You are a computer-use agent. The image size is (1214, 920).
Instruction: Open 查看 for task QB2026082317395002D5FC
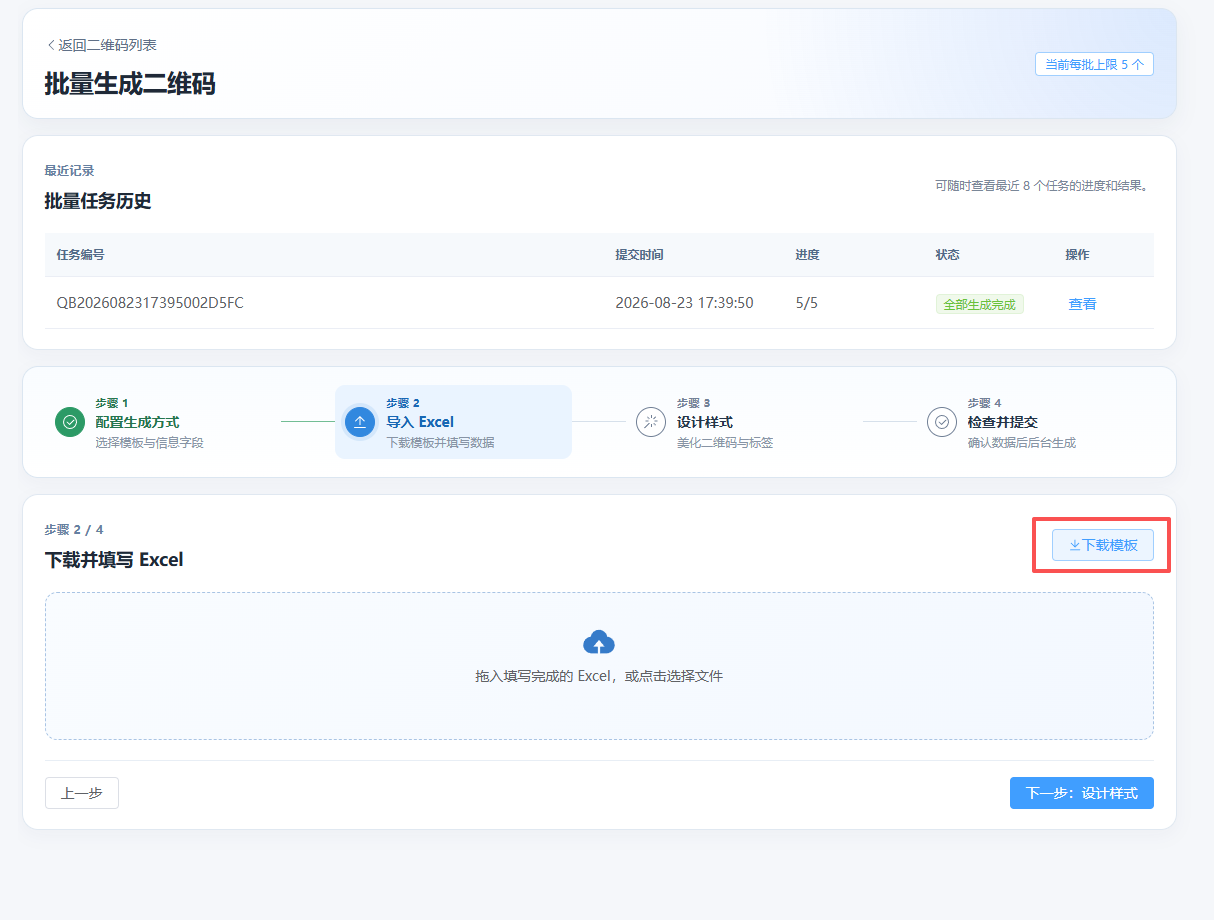click(x=1082, y=303)
